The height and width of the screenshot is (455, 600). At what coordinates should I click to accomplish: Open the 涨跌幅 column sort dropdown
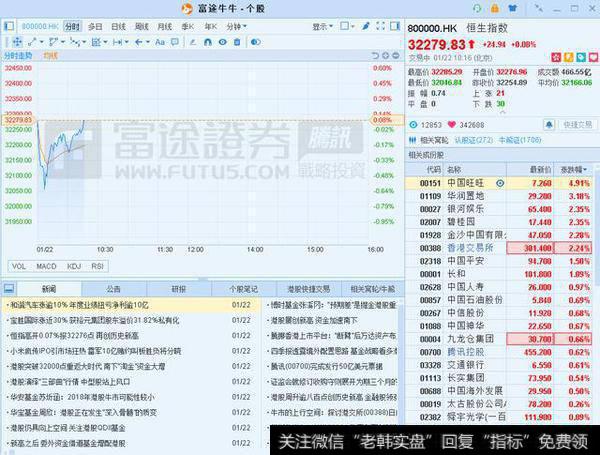point(576,169)
